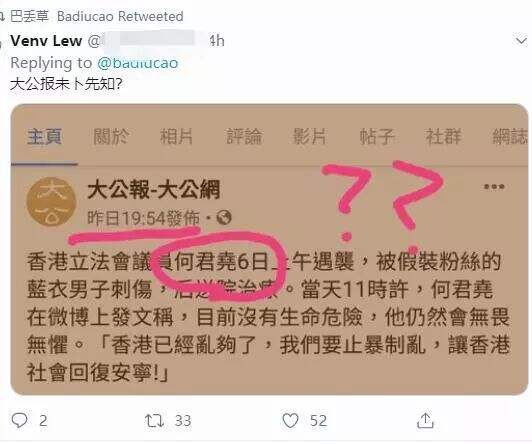
Task: Open Venv Lew profile name
Action: pyautogui.click(x=46, y=41)
